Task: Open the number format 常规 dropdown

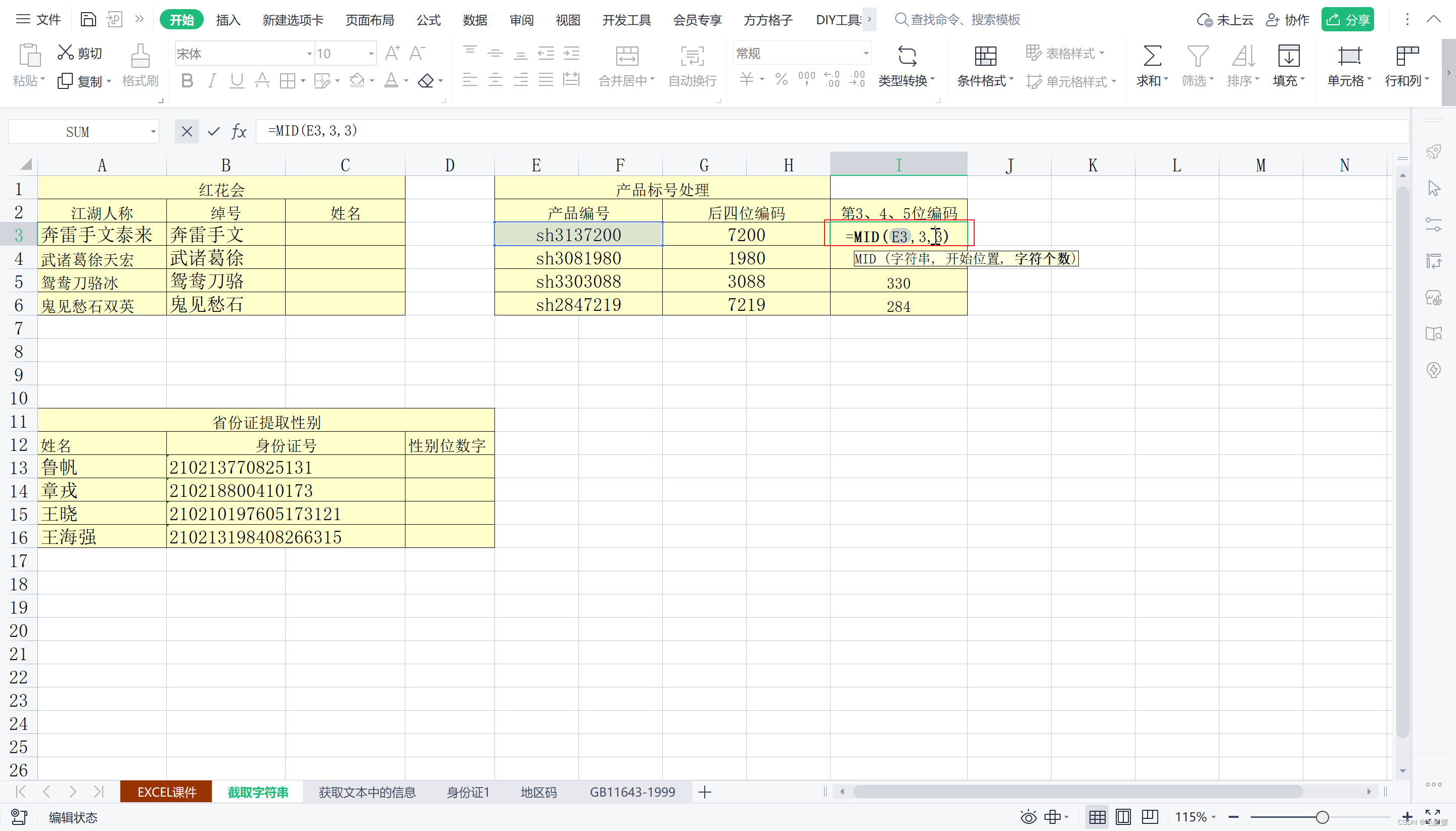Action: tap(866, 54)
